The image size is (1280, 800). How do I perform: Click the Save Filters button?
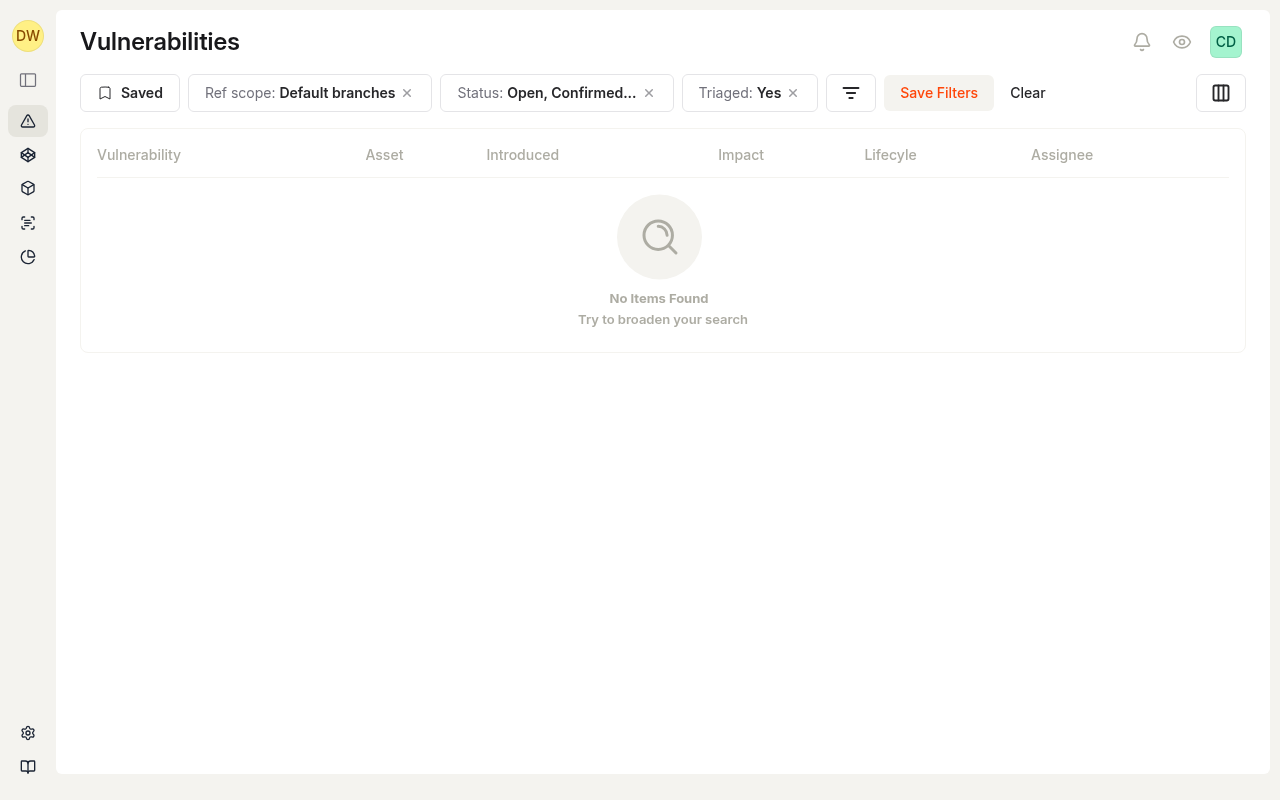[x=938, y=92]
